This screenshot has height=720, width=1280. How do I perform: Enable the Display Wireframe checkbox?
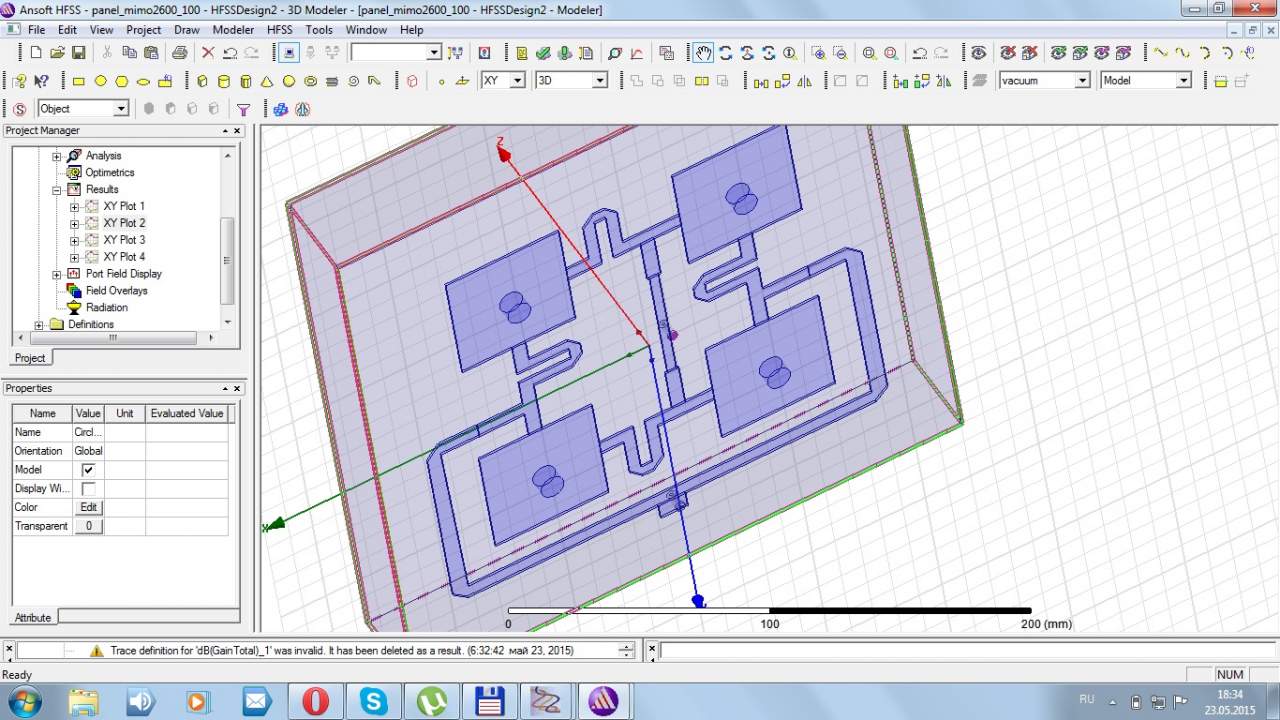tap(88, 489)
